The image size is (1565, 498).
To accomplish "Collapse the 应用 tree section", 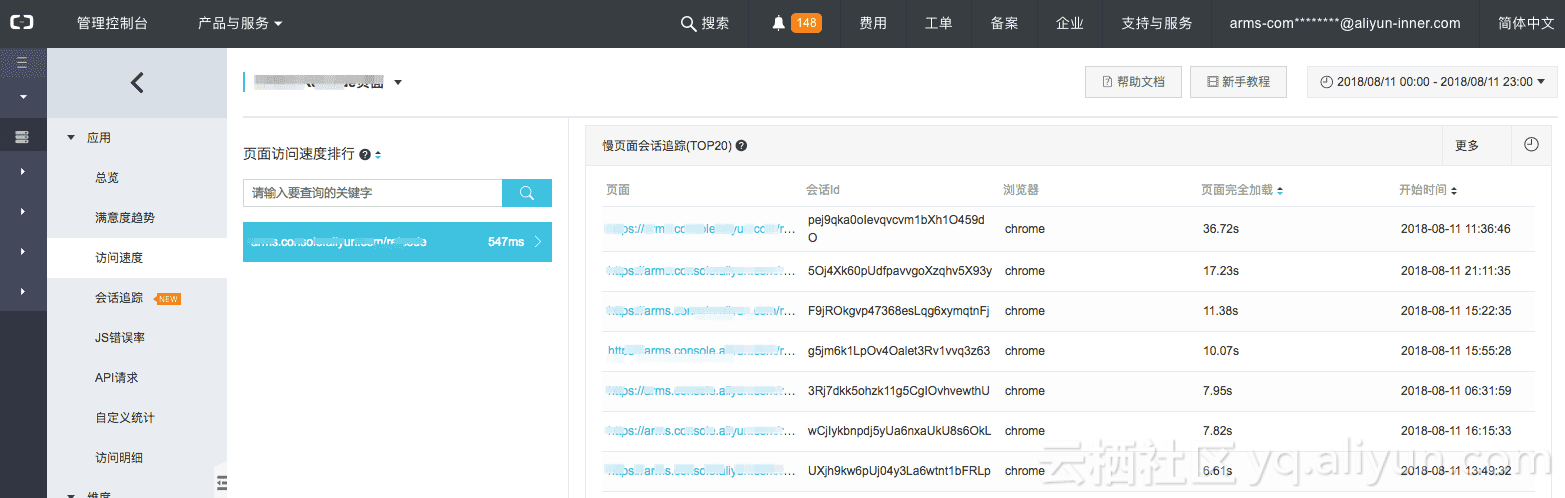I will pos(71,138).
